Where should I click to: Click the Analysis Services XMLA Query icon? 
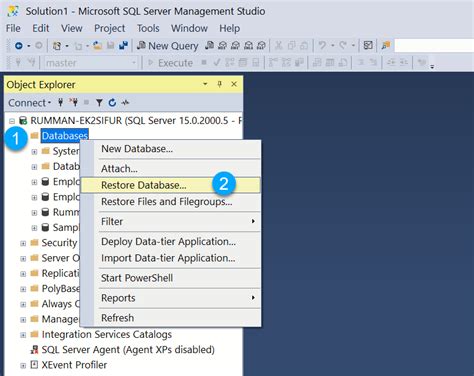point(248,45)
